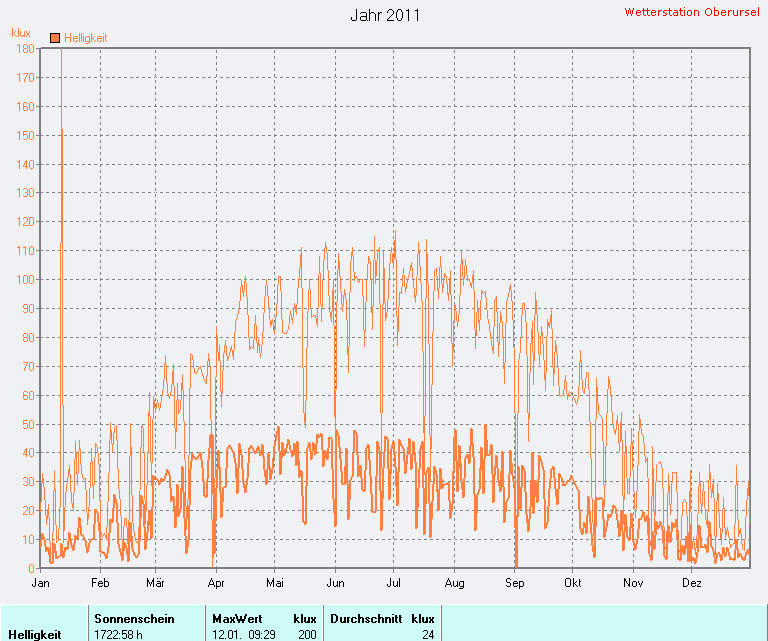Image resolution: width=768 pixels, height=641 pixels.
Task: Click the 200 klux maximum value
Action: click(307, 635)
